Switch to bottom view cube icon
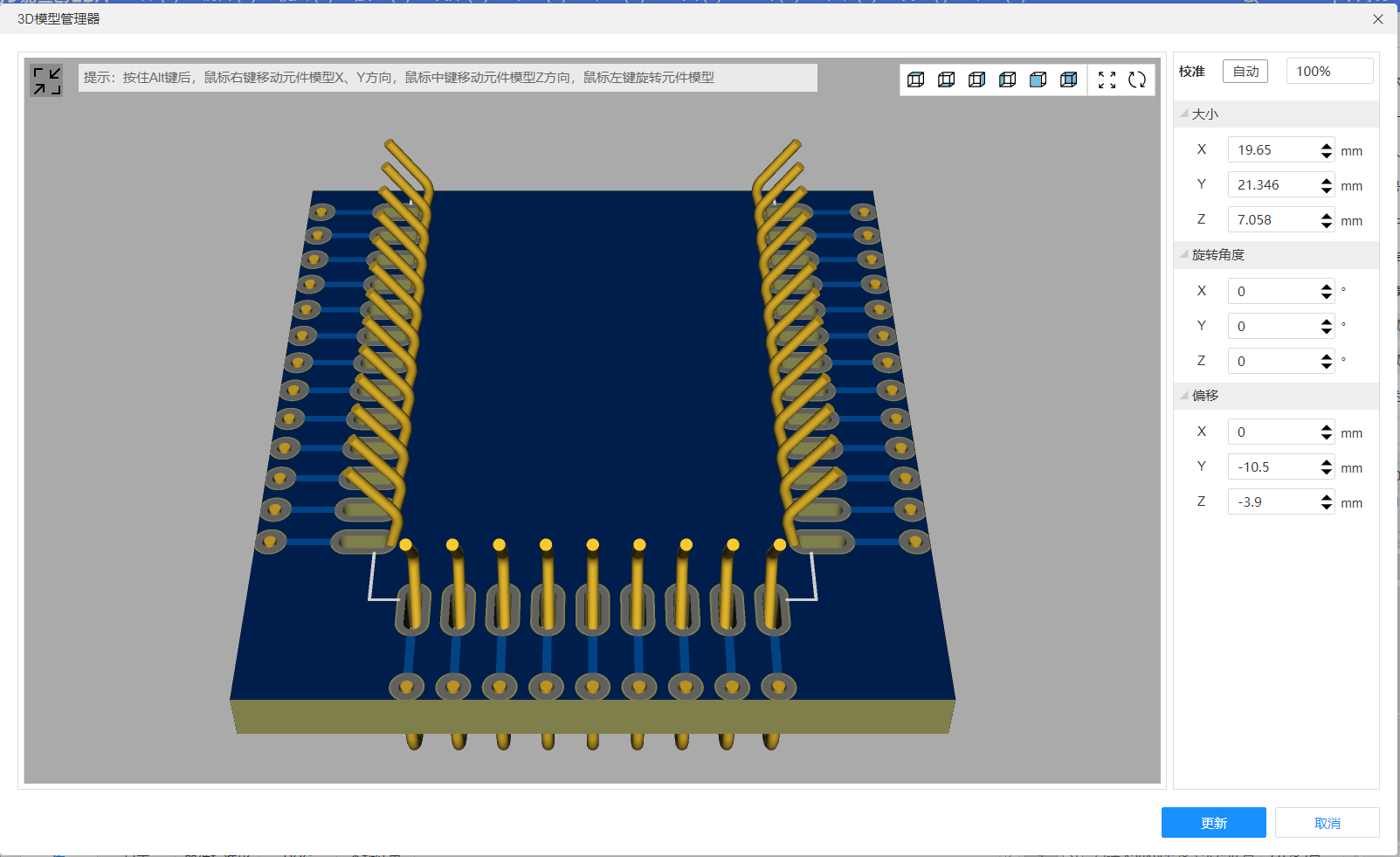Screen dimensions: 1400x857 (947, 79)
